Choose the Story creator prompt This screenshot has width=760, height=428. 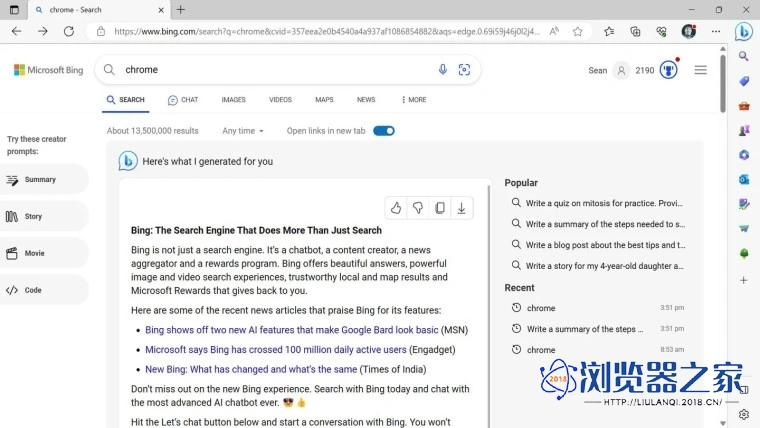click(44, 216)
